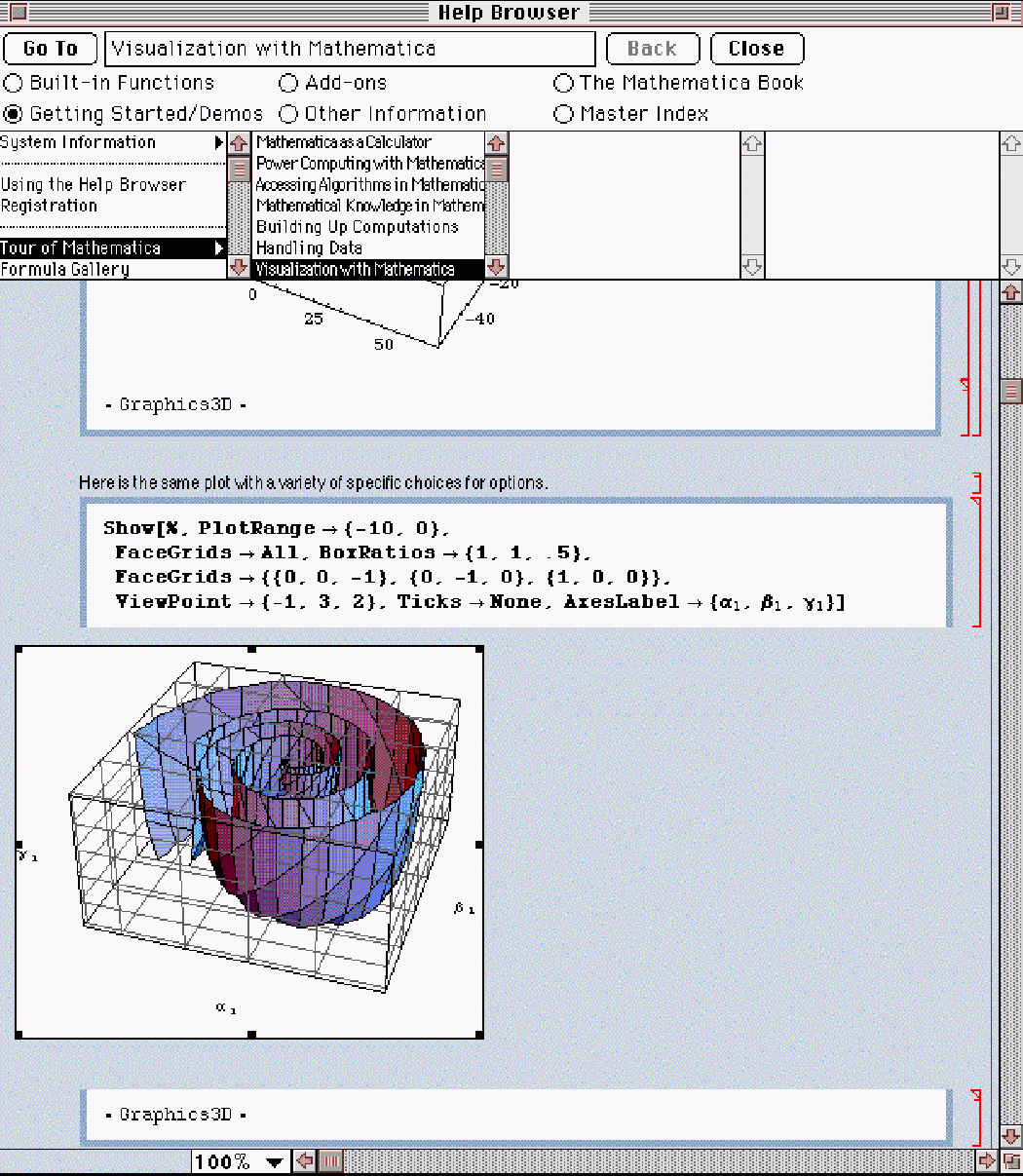This screenshot has height=1176, width=1023.
Task: Choose The Mathematica Book option
Action: click(563, 84)
